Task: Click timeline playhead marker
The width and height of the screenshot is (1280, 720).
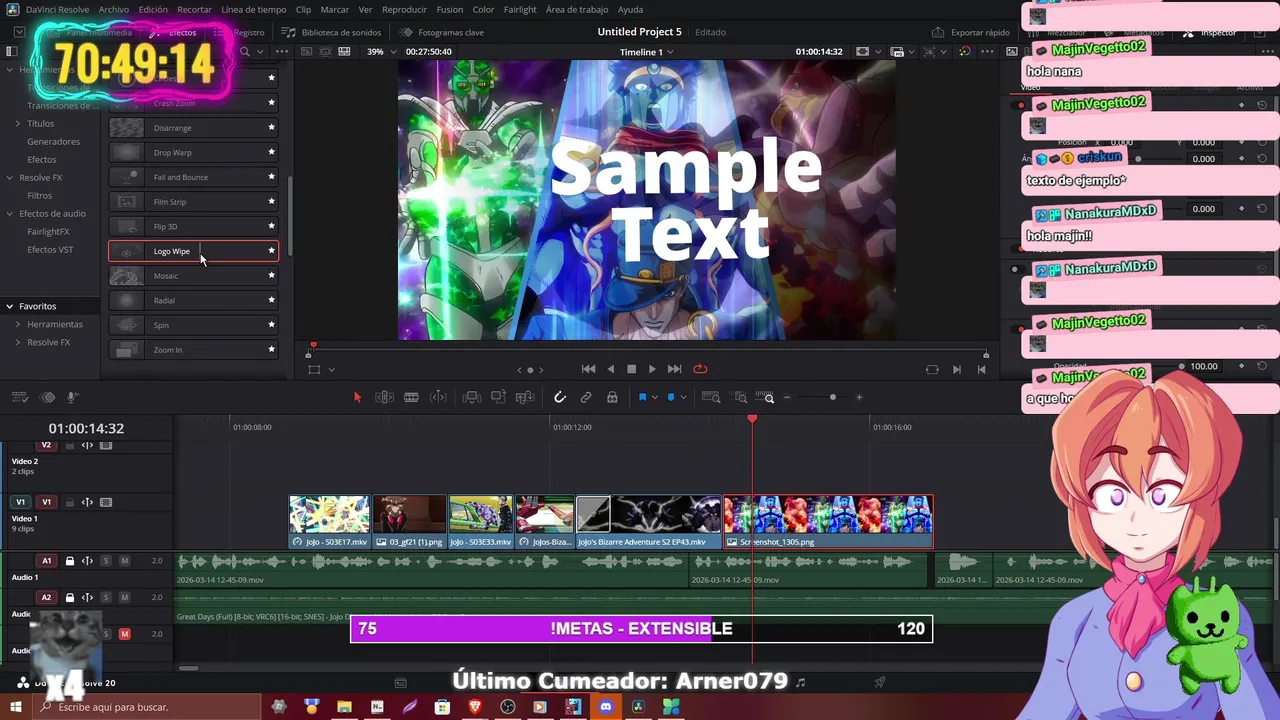Action: pyautogui.click(x=752, y=420)
